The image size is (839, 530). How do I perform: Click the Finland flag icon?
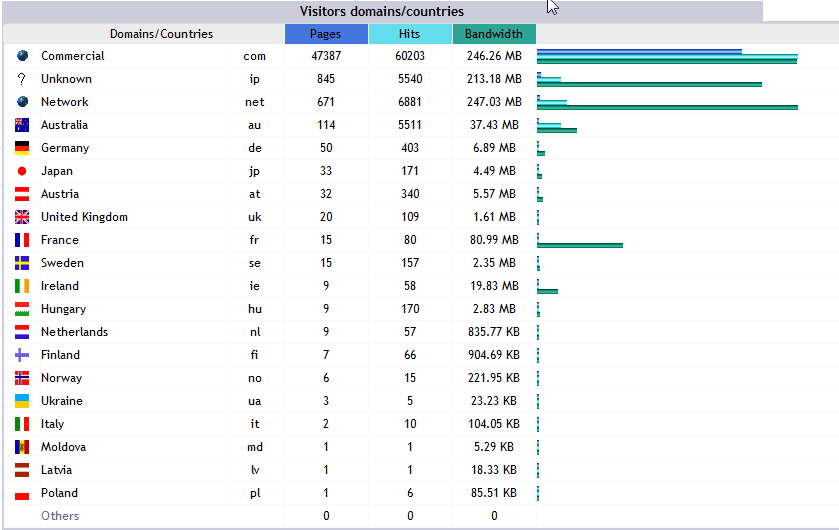(22, 355)
